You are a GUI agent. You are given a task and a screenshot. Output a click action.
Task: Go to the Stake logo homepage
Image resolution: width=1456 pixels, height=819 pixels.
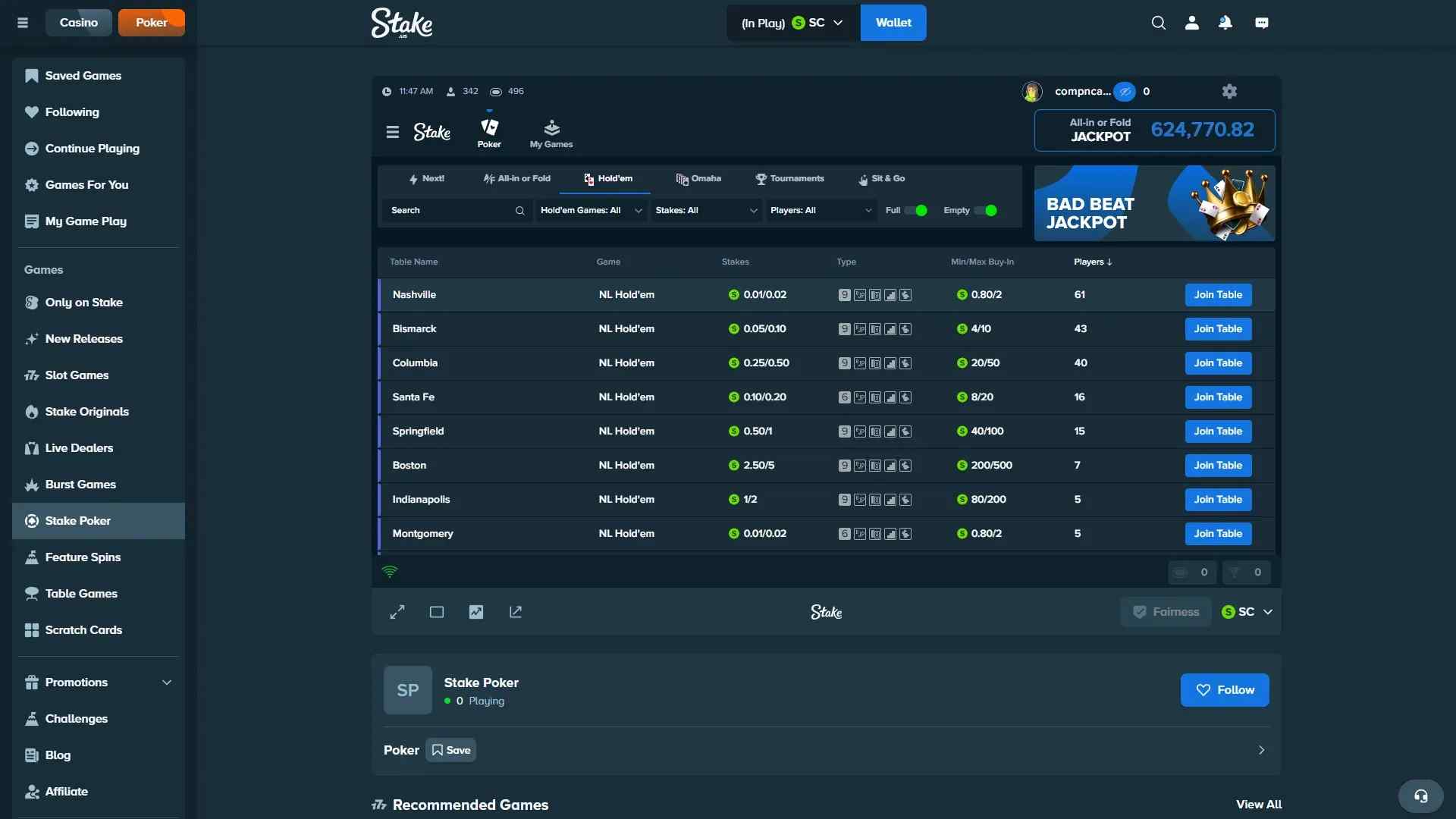click(x=402, y=23)
